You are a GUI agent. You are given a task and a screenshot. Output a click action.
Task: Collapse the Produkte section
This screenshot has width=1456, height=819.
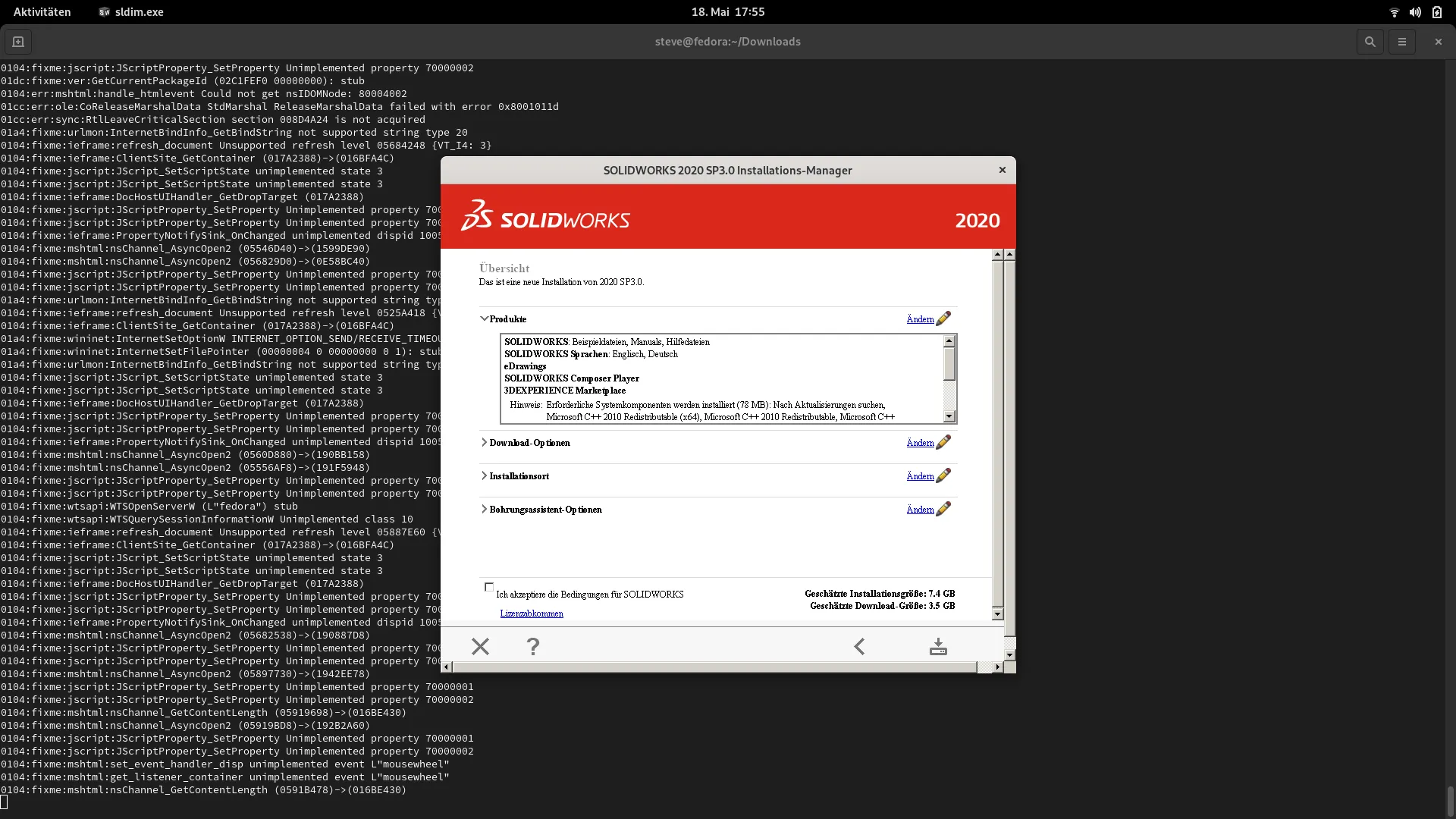485,318
